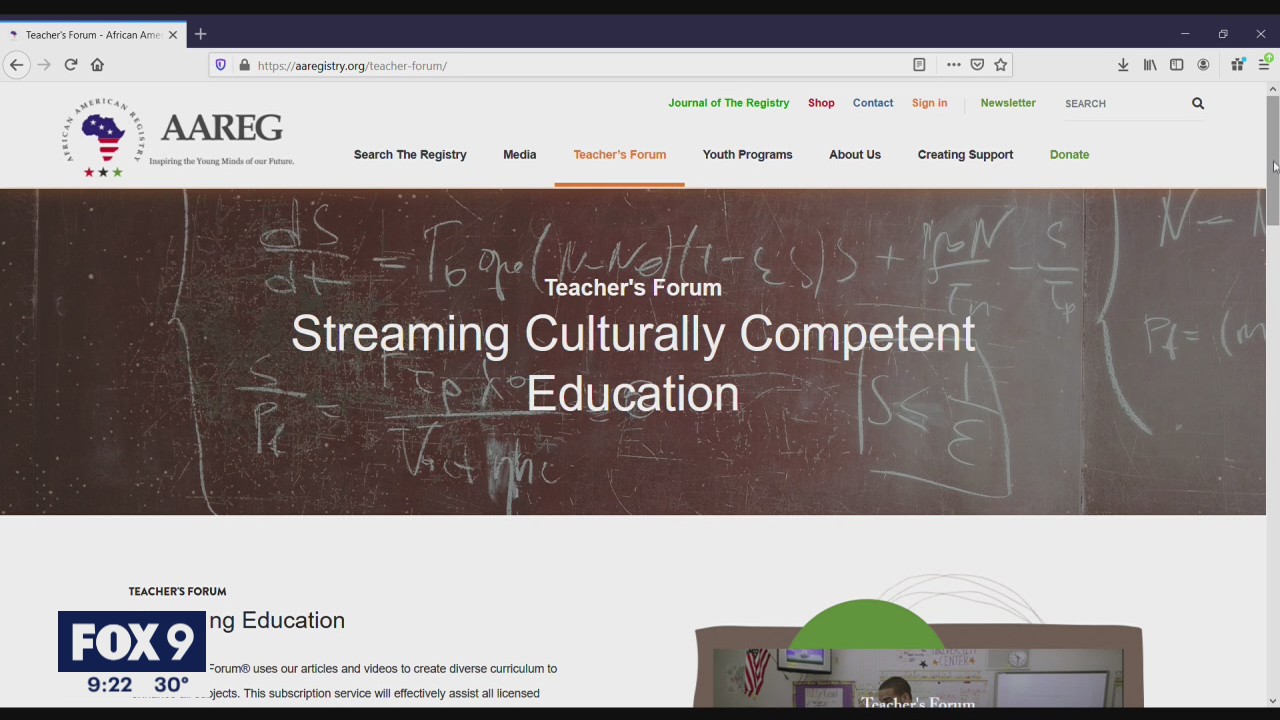Open the Firefox Account menu

1203,64
